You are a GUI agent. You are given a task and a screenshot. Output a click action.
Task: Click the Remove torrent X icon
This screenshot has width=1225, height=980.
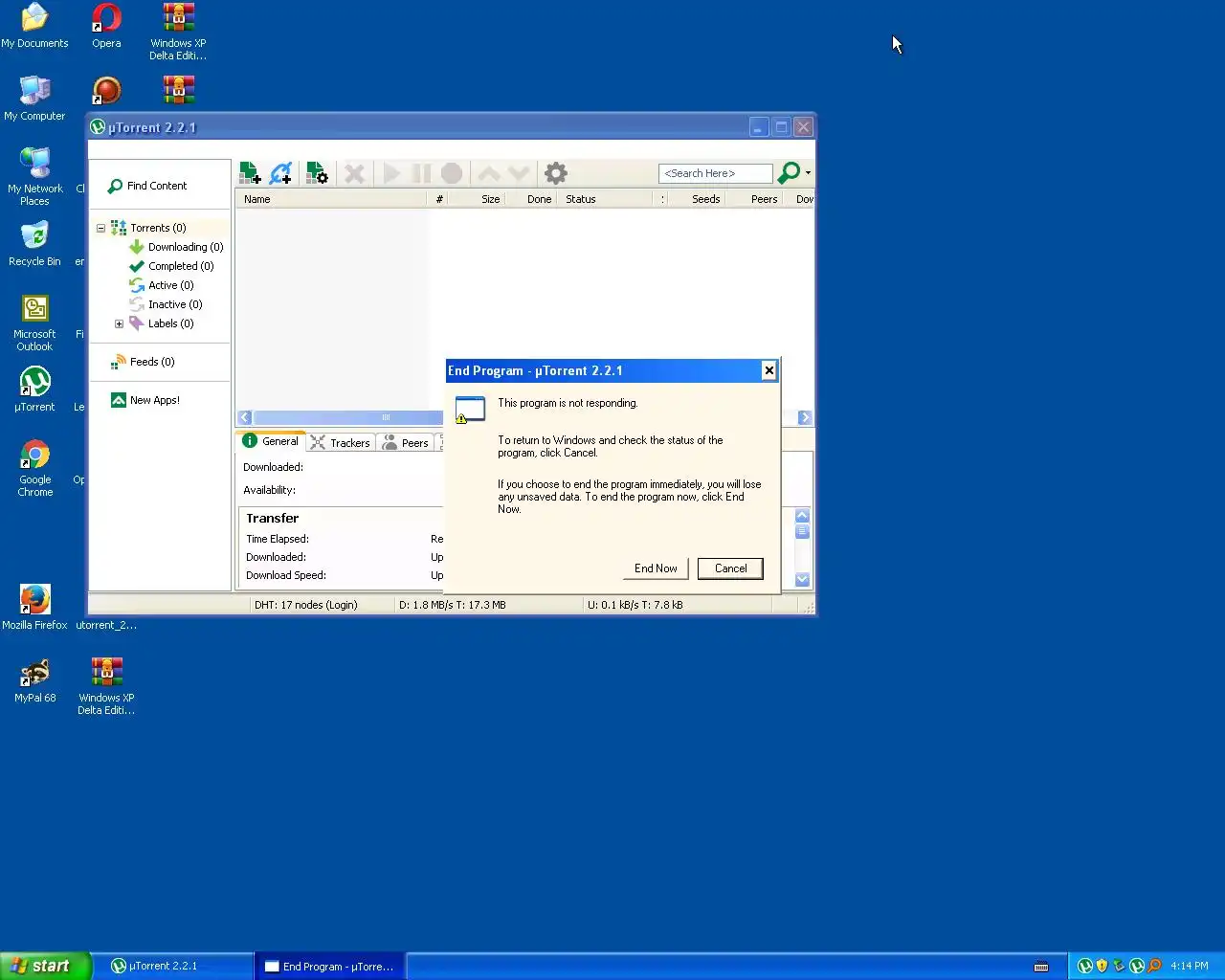tap(354, 173)
